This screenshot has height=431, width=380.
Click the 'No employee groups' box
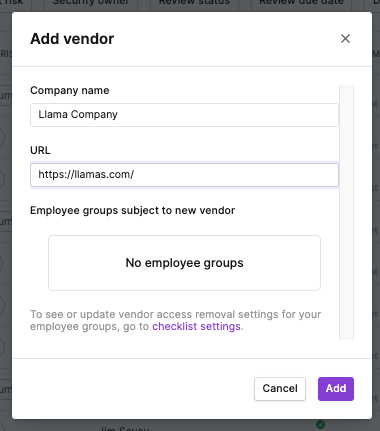coord(184,263)
